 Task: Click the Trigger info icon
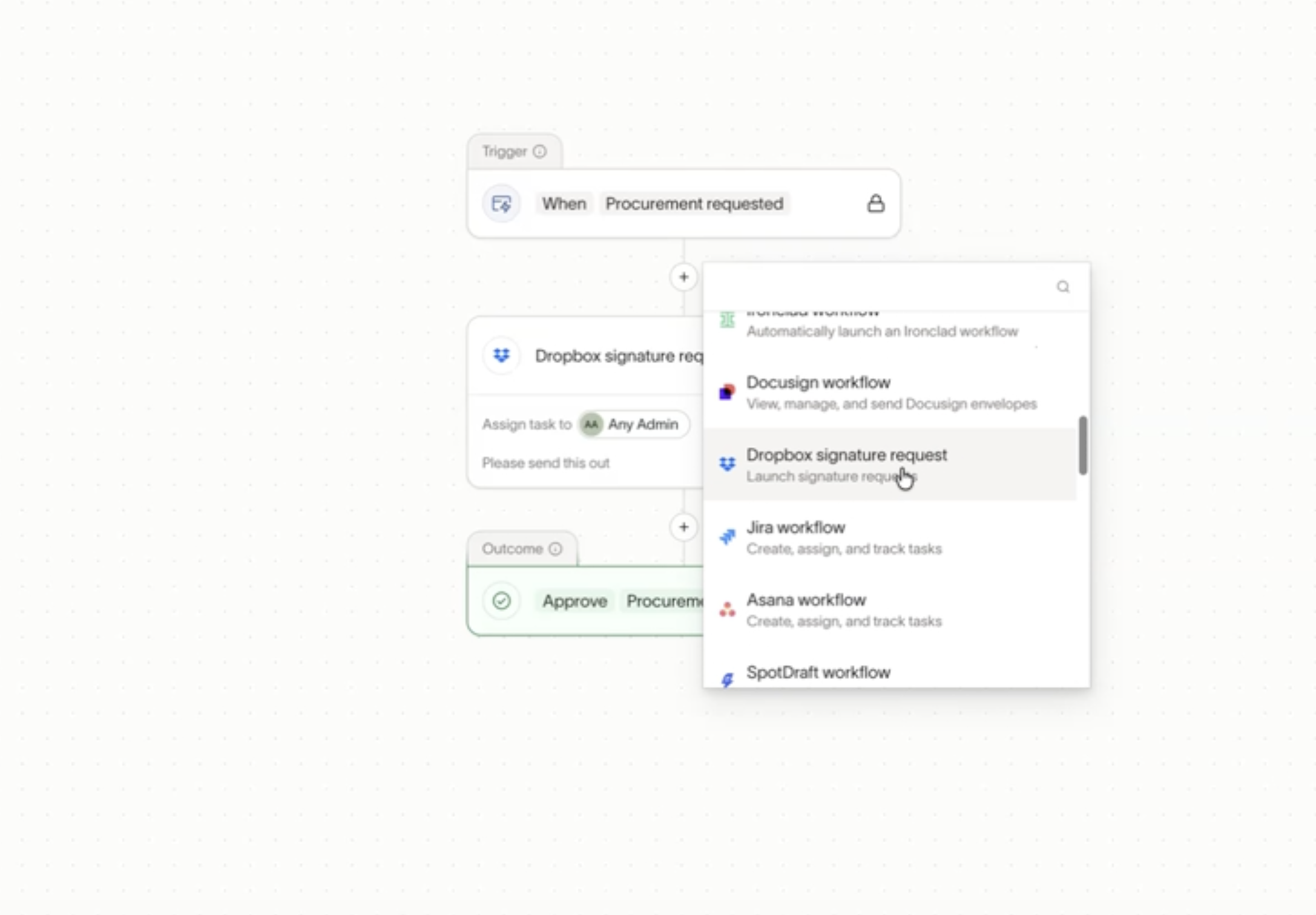[539, 151]
